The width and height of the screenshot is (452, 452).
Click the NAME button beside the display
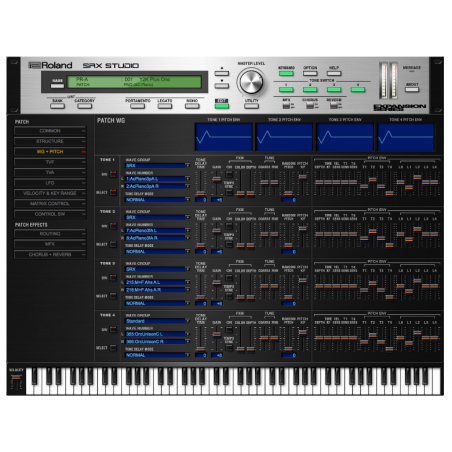point(57,86)
